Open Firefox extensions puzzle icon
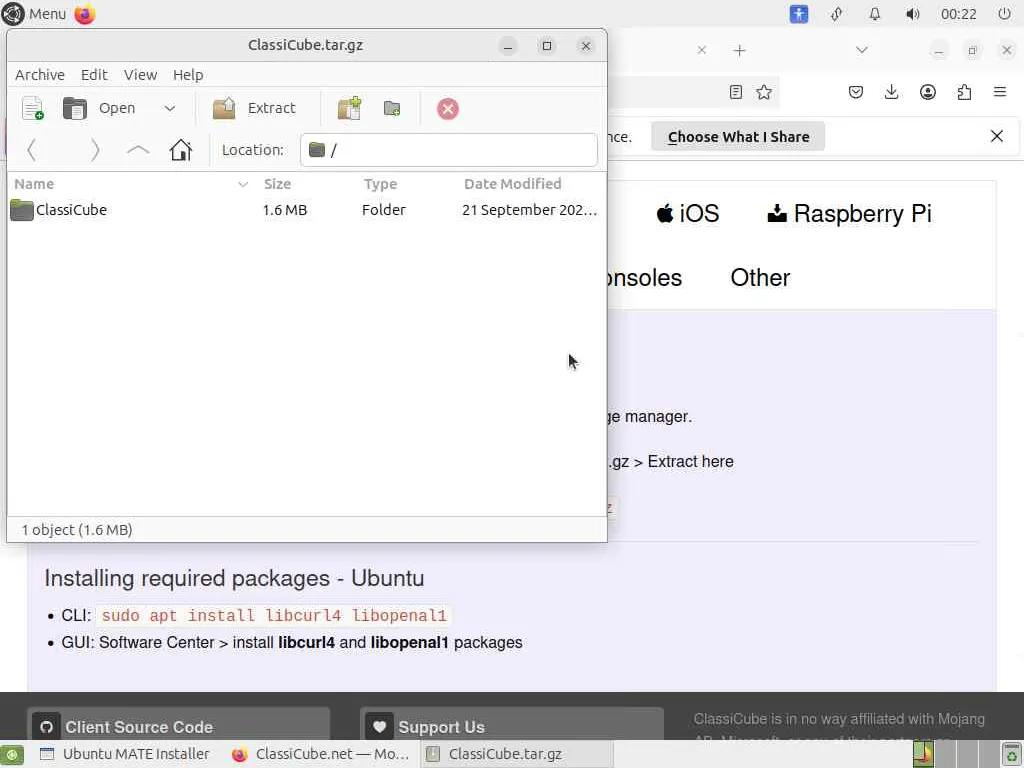Viewport: 1024px width, 768px height. tap(964, 92)
